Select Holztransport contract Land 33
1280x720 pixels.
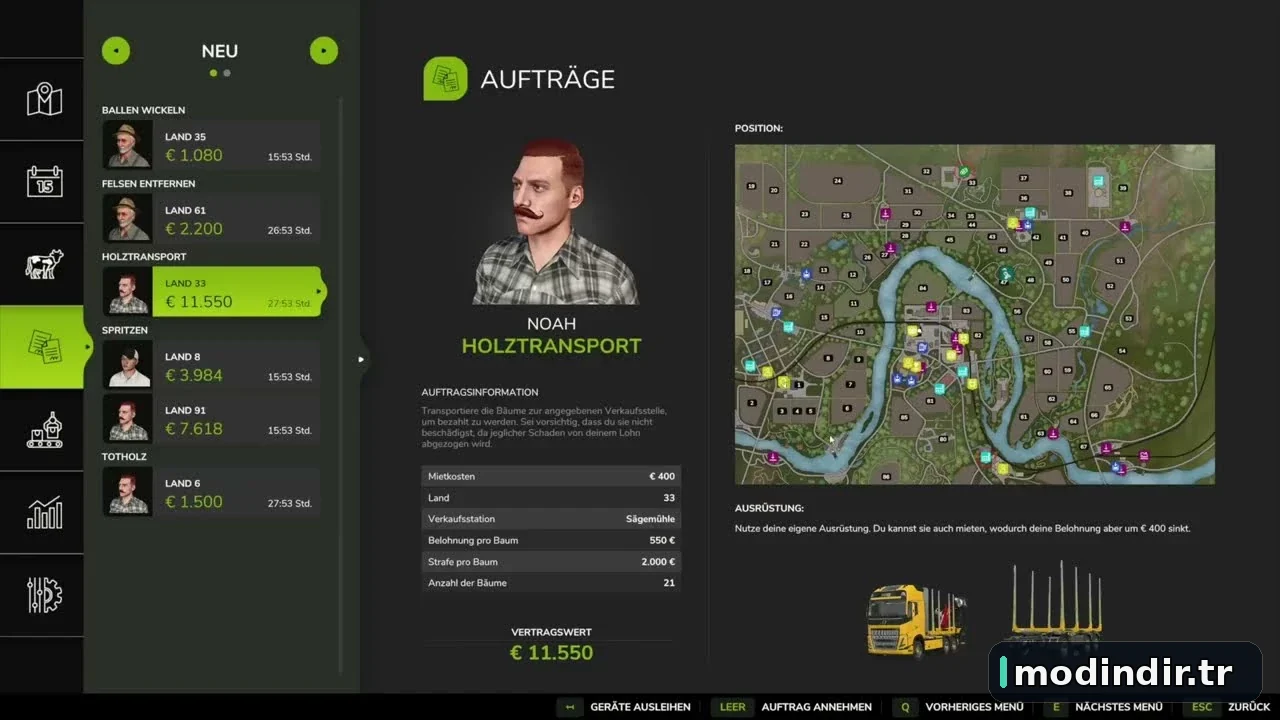213,292
